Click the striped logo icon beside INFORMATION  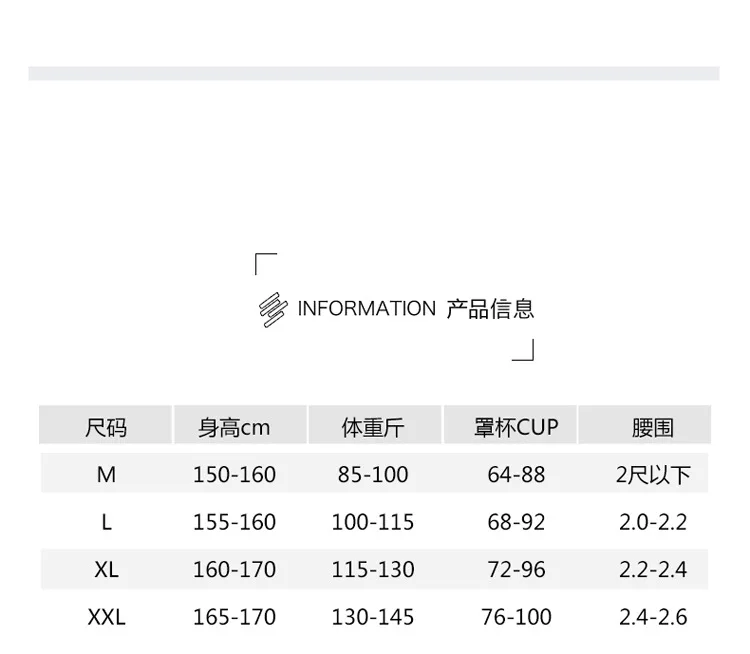(x=273, y=310)
